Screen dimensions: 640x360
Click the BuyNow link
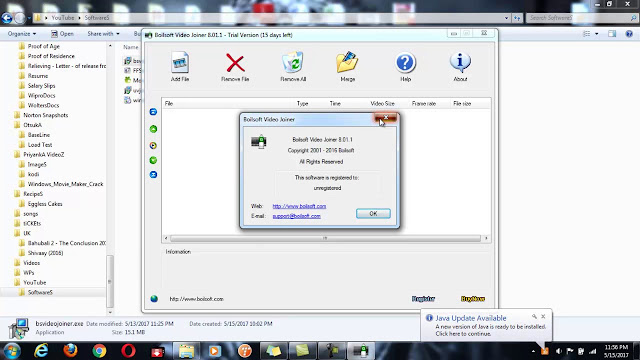pos(473,299)
